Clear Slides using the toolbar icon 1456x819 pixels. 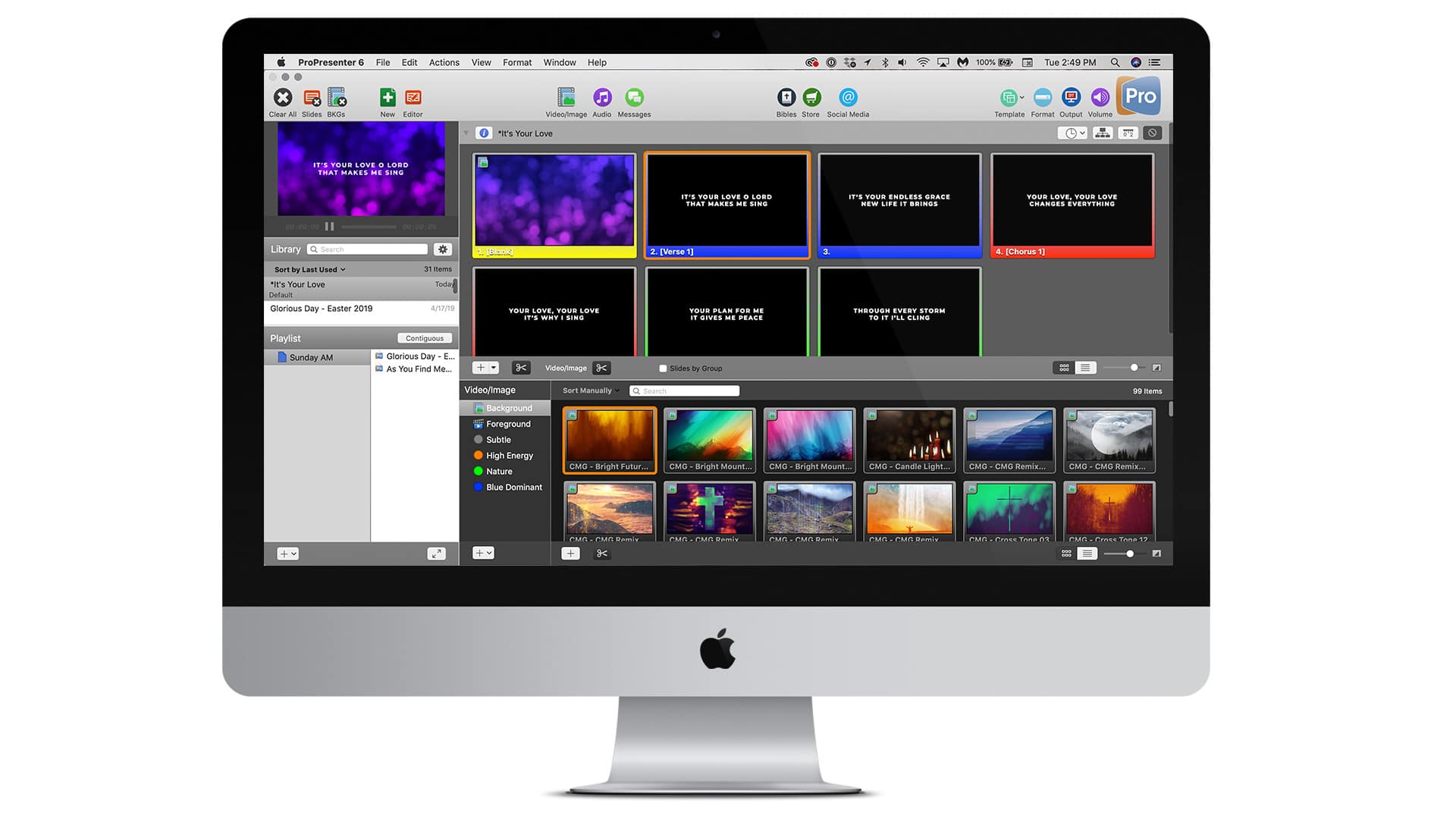pyautogui.click(x=312, y=98)
